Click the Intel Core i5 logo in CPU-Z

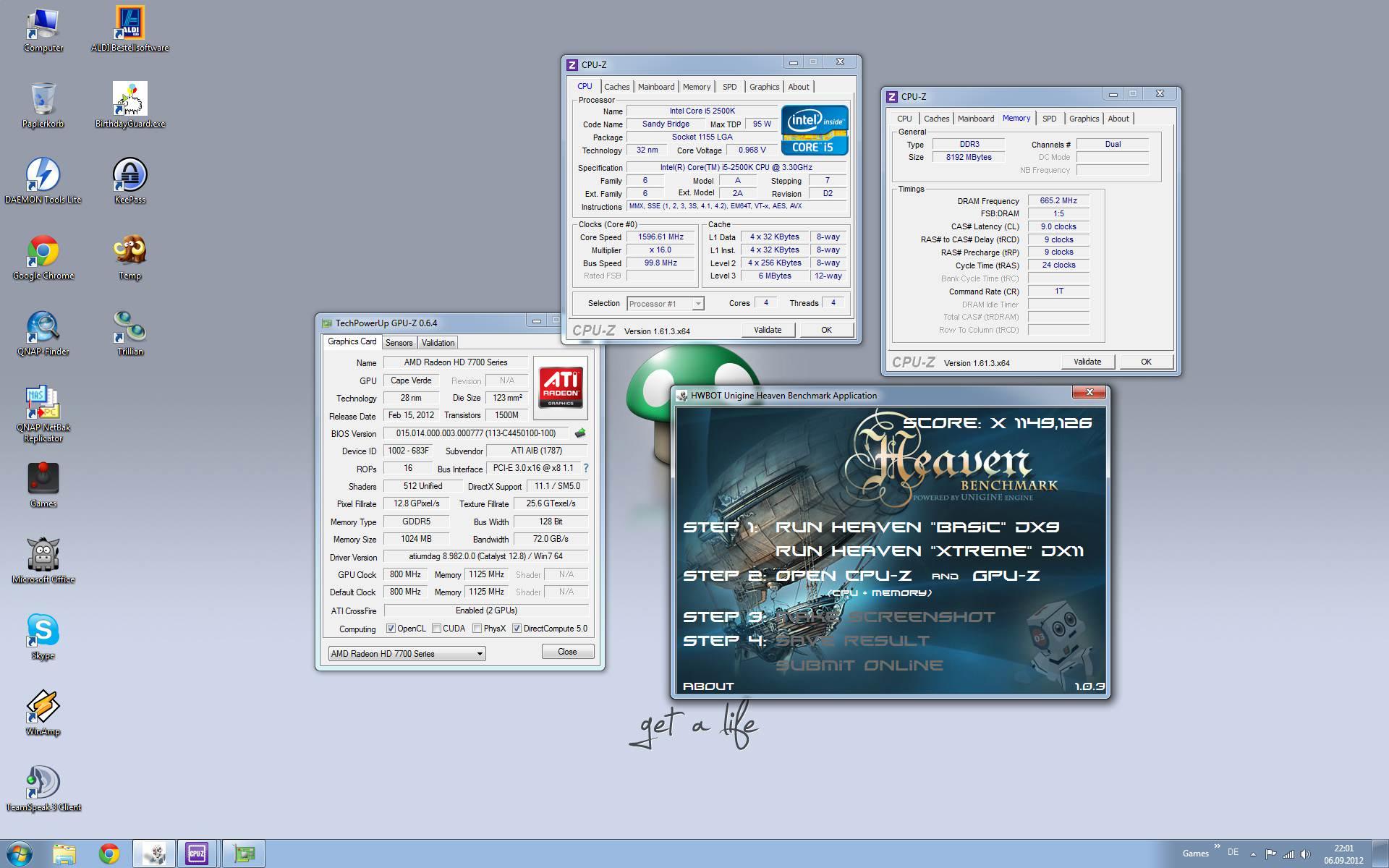click(x=815, y=130)
